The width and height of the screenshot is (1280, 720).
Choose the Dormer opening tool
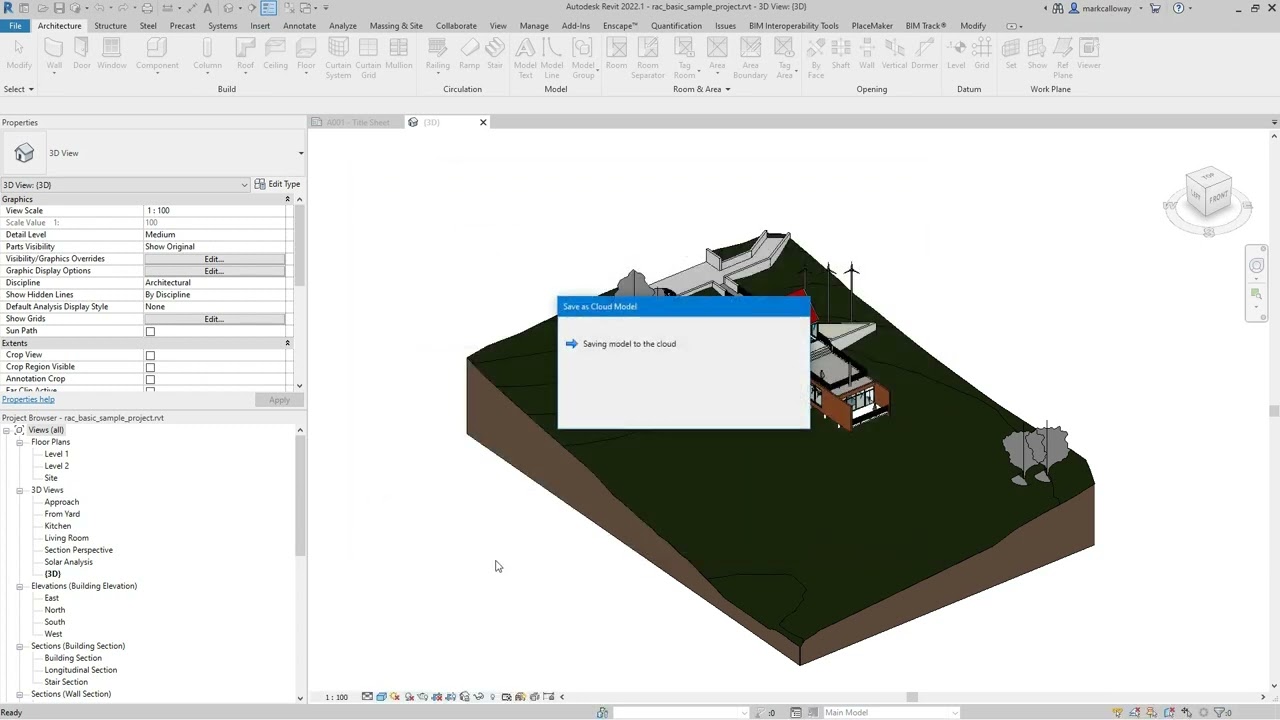tap(925, 54)
